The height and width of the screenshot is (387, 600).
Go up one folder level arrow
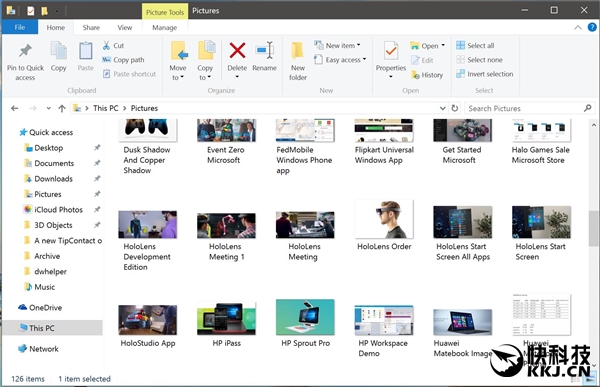pos(62,108)
